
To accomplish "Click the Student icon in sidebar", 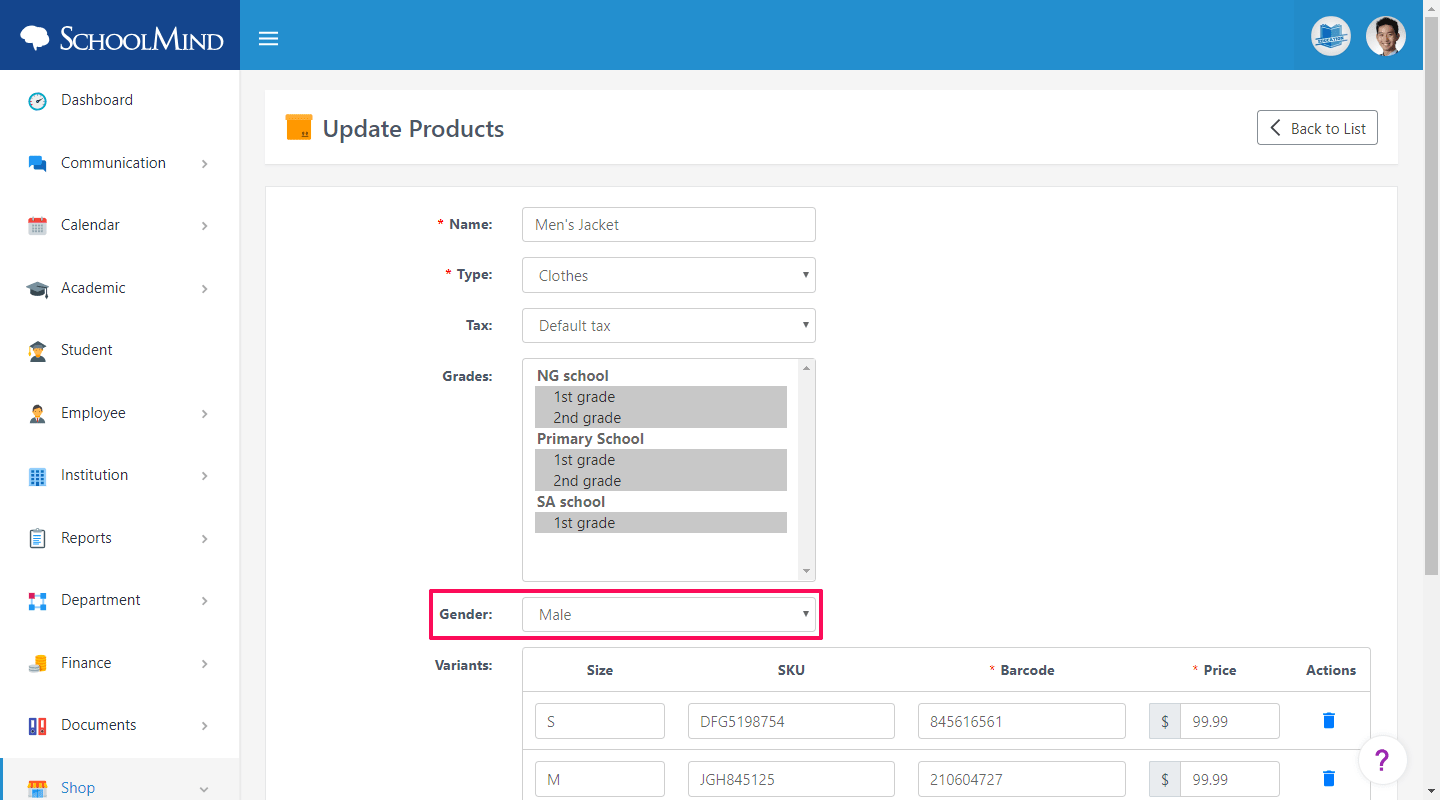I will pyautogui.click(x=37, y=351).
